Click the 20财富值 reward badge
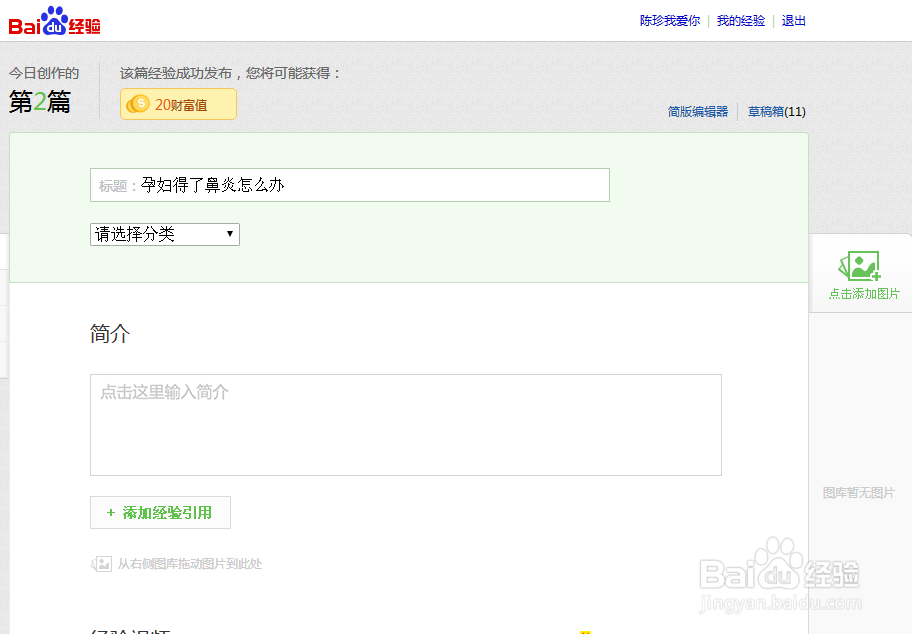The height and width of the screenshot is (634, 912). (x=178, y=104)
